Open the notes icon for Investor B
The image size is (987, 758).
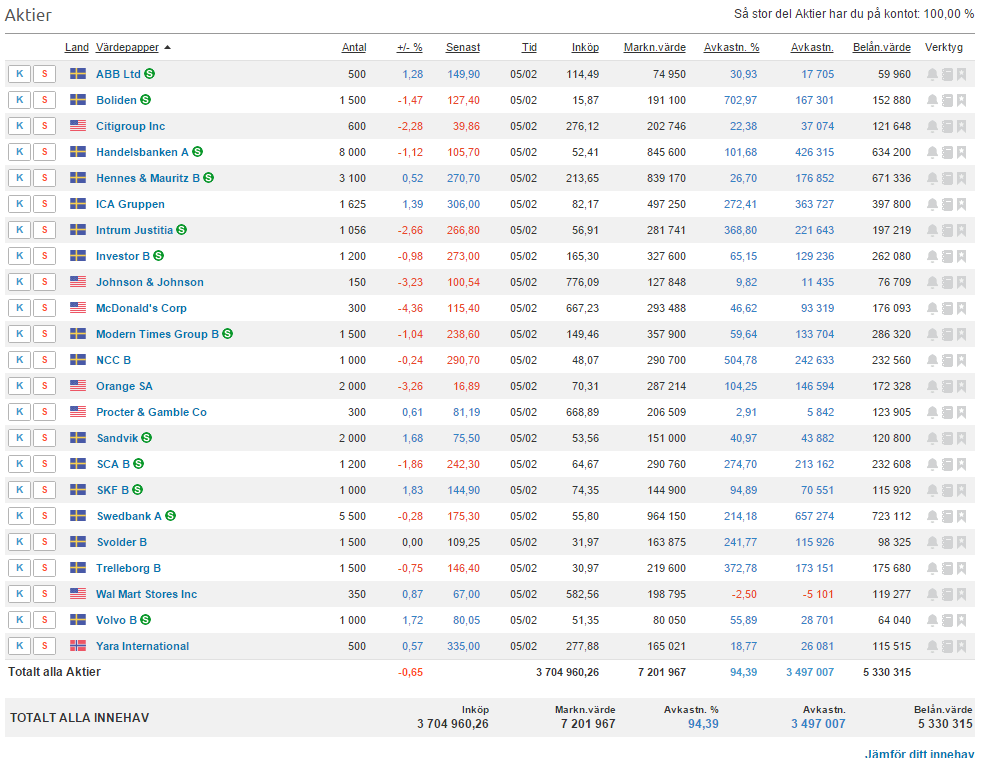947,256
